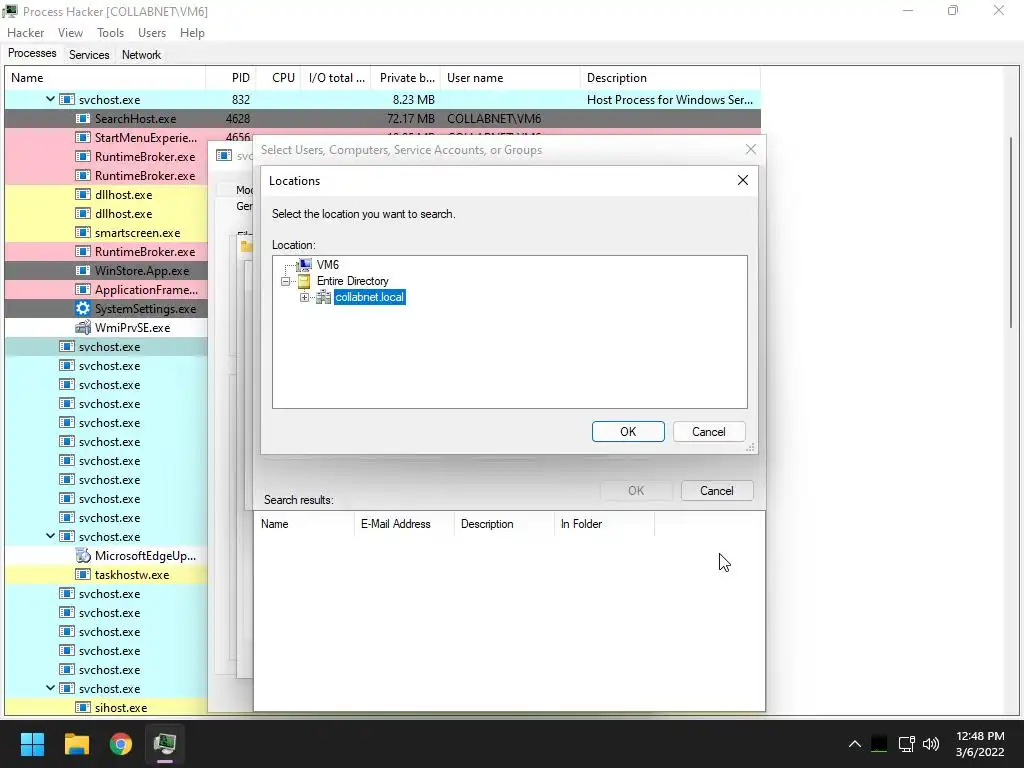The width and height of the screenshot is (1024, 768).
Task: Select the first RuntimeBroker.exe process row
Action: pos(106,157)
